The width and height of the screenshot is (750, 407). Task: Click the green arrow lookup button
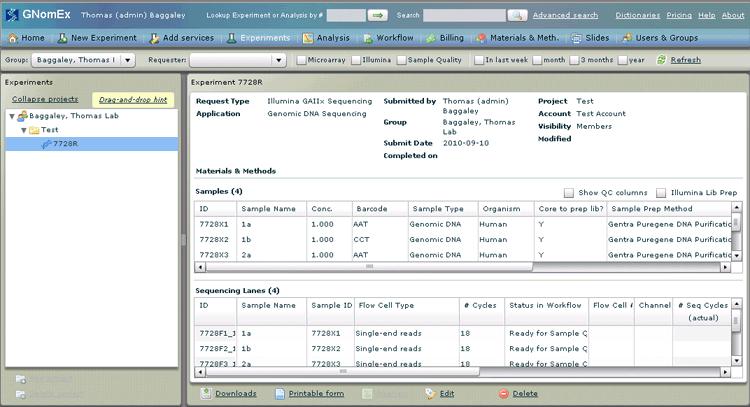[x=377, y=15]
